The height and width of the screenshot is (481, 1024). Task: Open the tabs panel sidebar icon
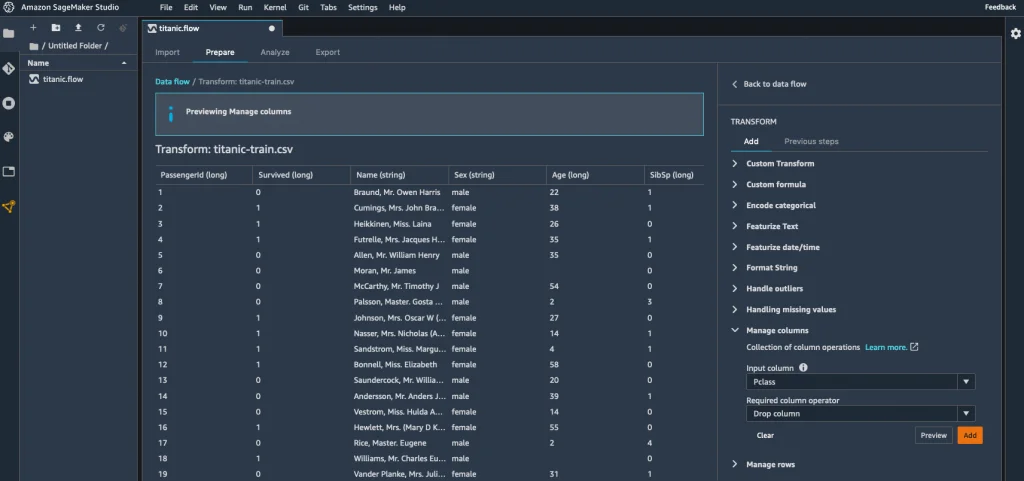(x=8, y=172)
